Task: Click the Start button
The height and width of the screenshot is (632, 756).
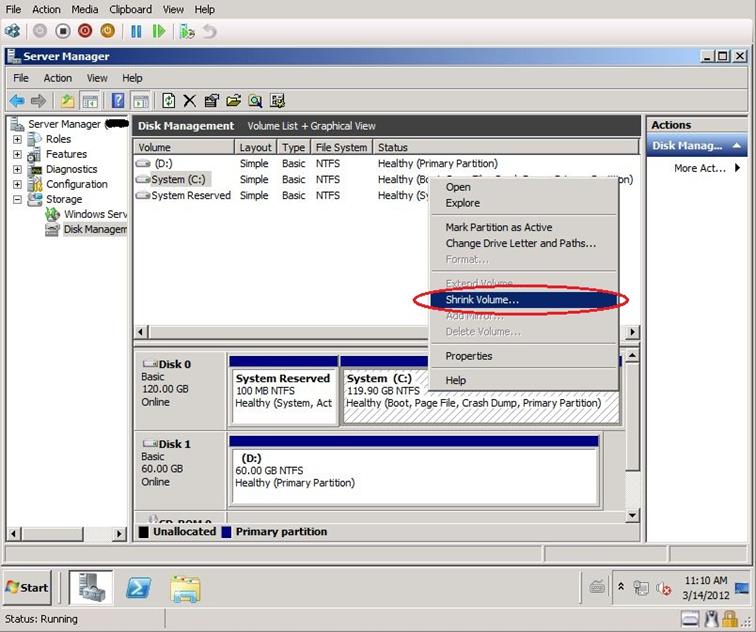Action: click(x=28, y=587)
